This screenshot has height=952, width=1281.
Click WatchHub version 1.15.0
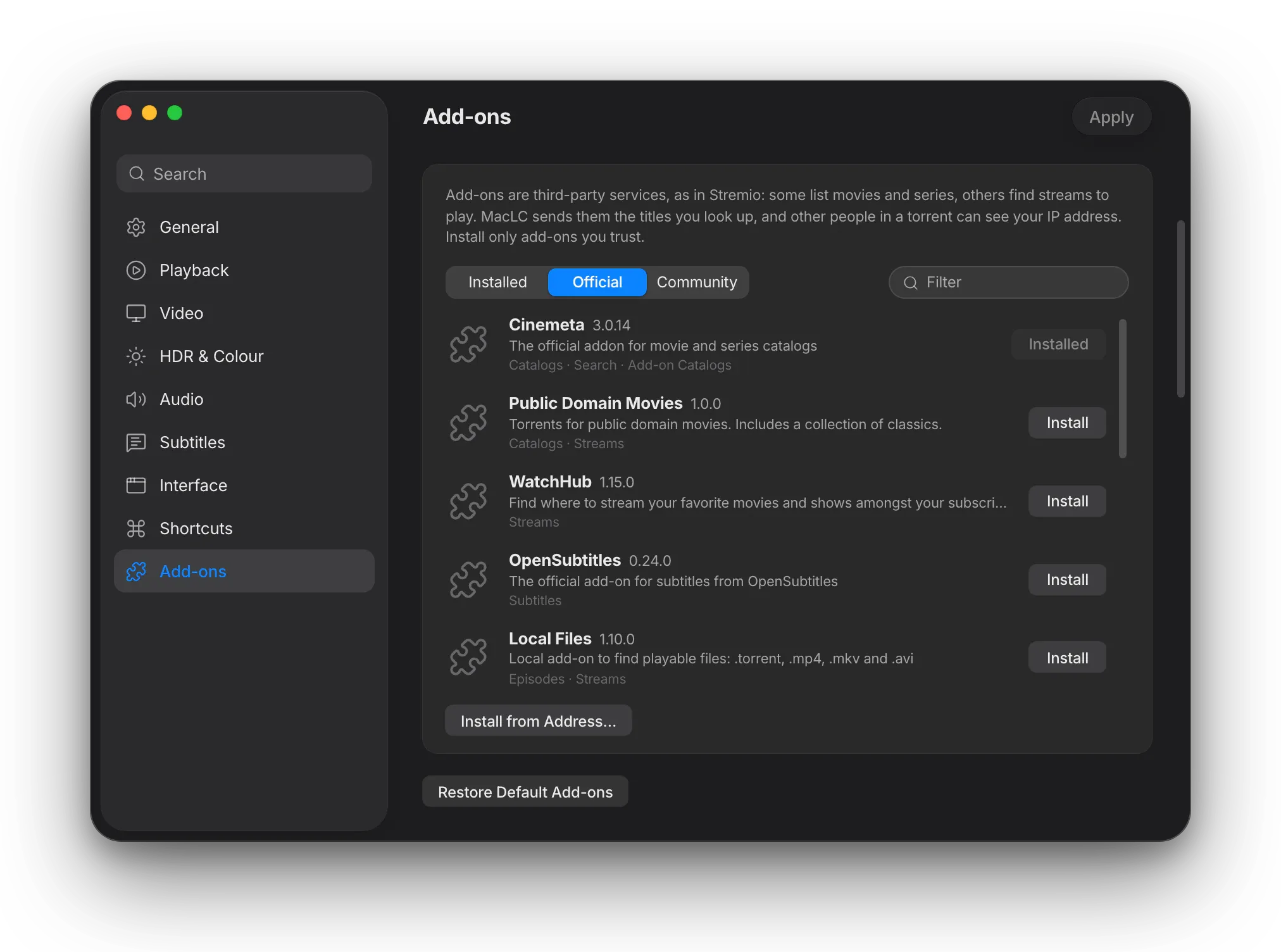pyautogui.click(x=616, y=482)
